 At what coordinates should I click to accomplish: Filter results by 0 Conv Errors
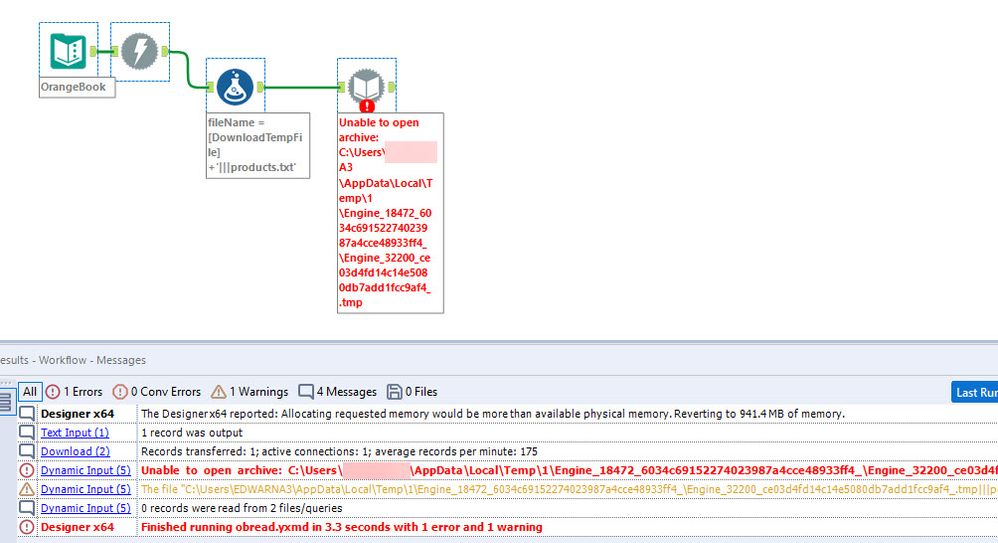point(157,391)
